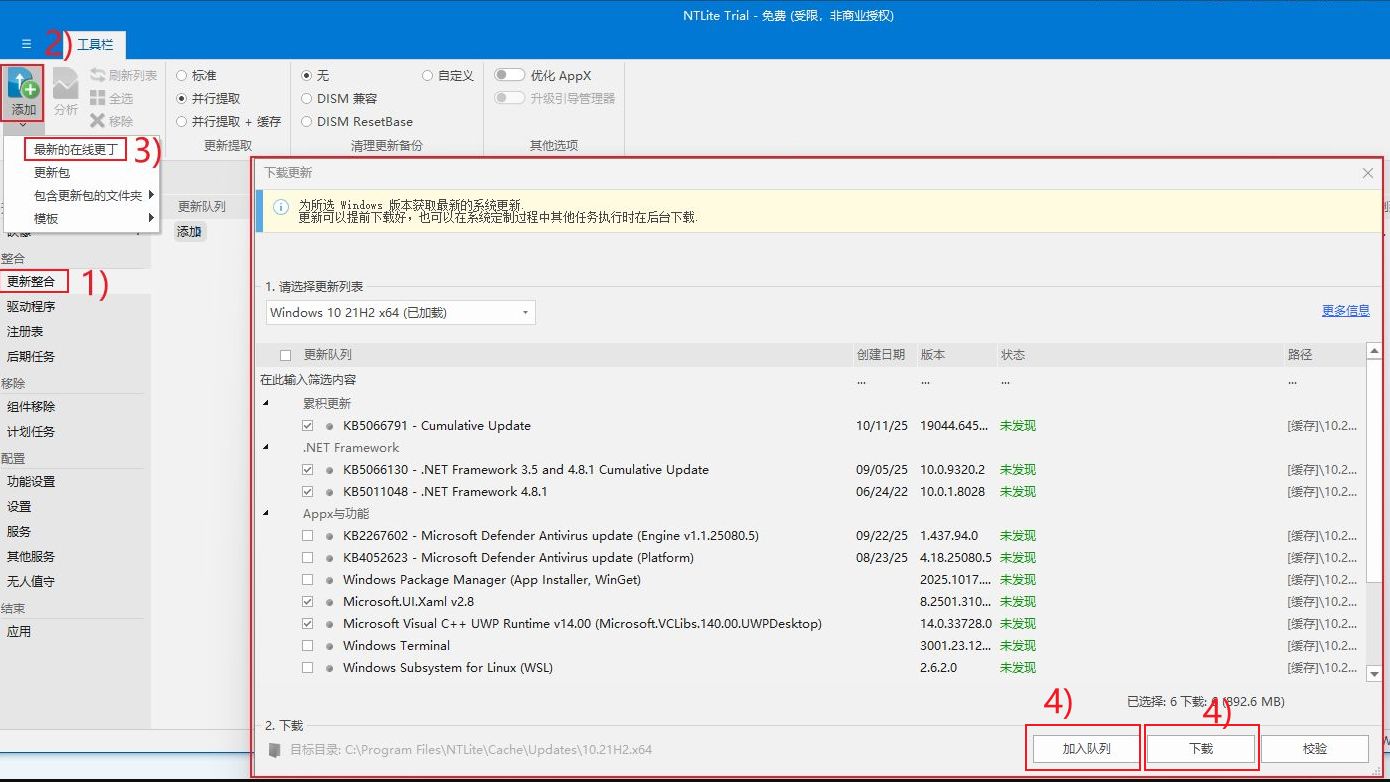
Task: Uncheck KB5066791 Cumulative Update checkbox
Action: click(308, 426)
